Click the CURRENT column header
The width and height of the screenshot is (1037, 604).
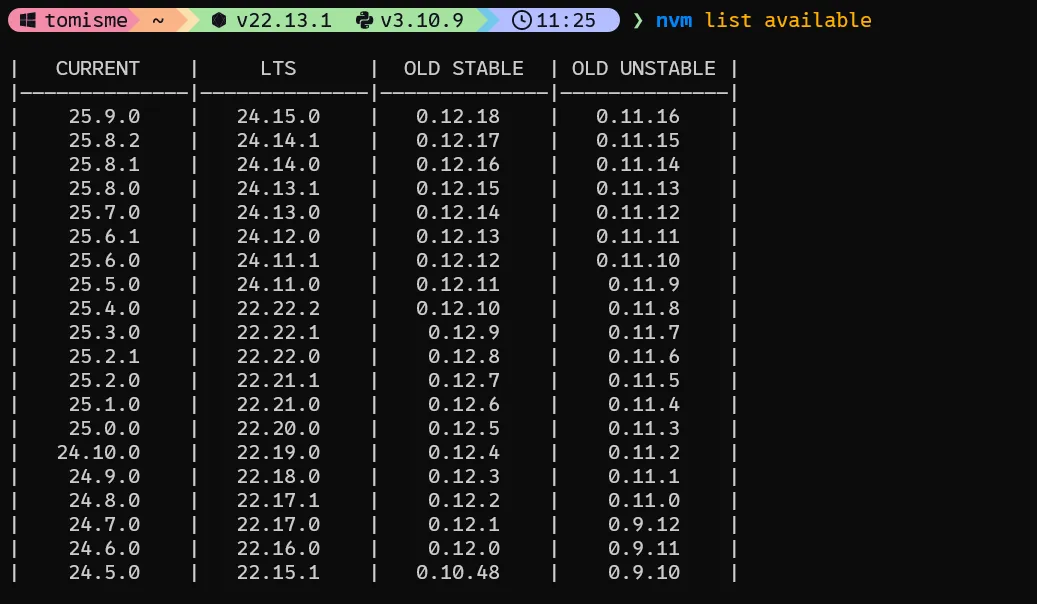[98, 69]
